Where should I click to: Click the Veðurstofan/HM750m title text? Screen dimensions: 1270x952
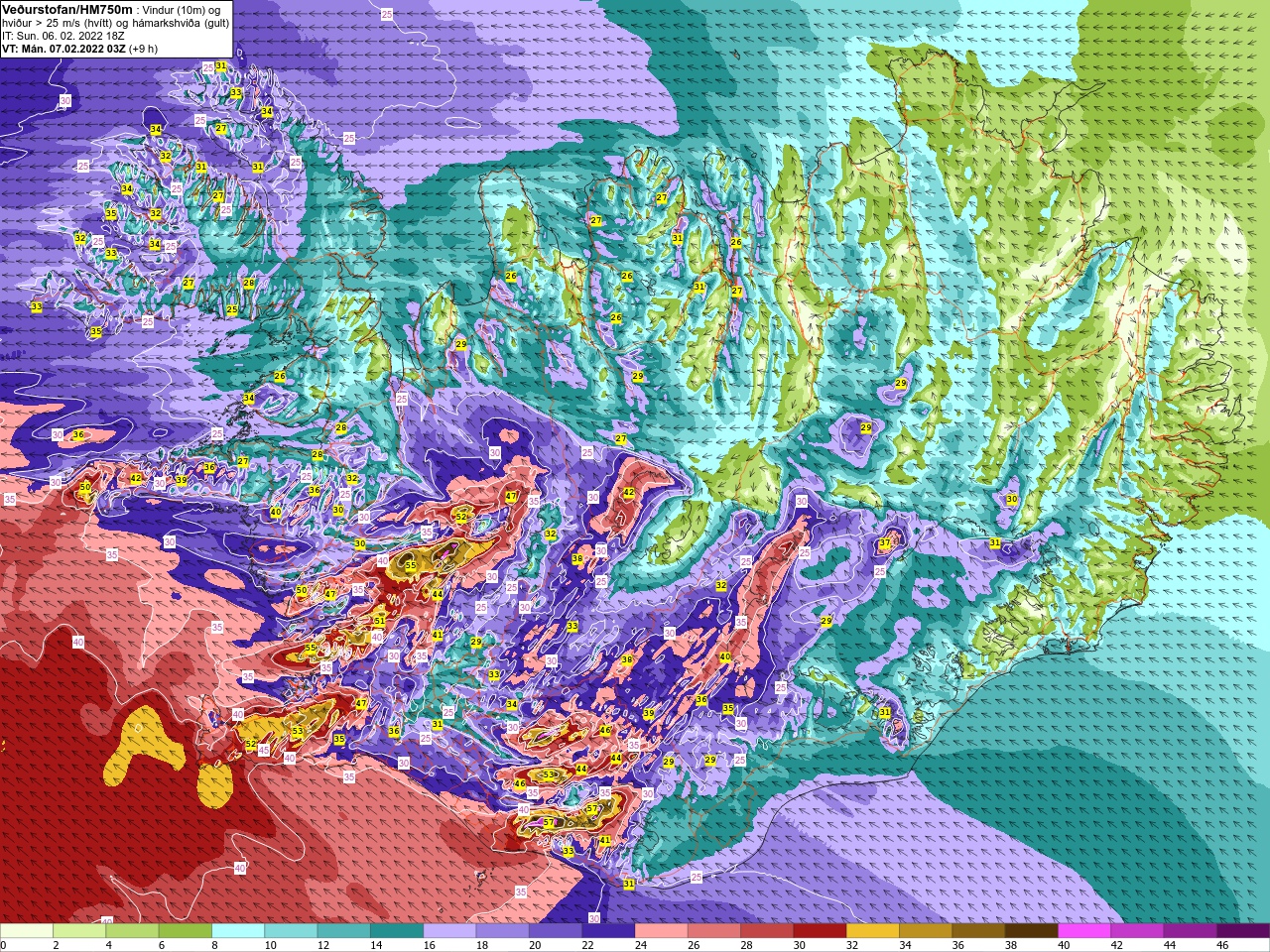pyautogui.click(x=66, y=9)
